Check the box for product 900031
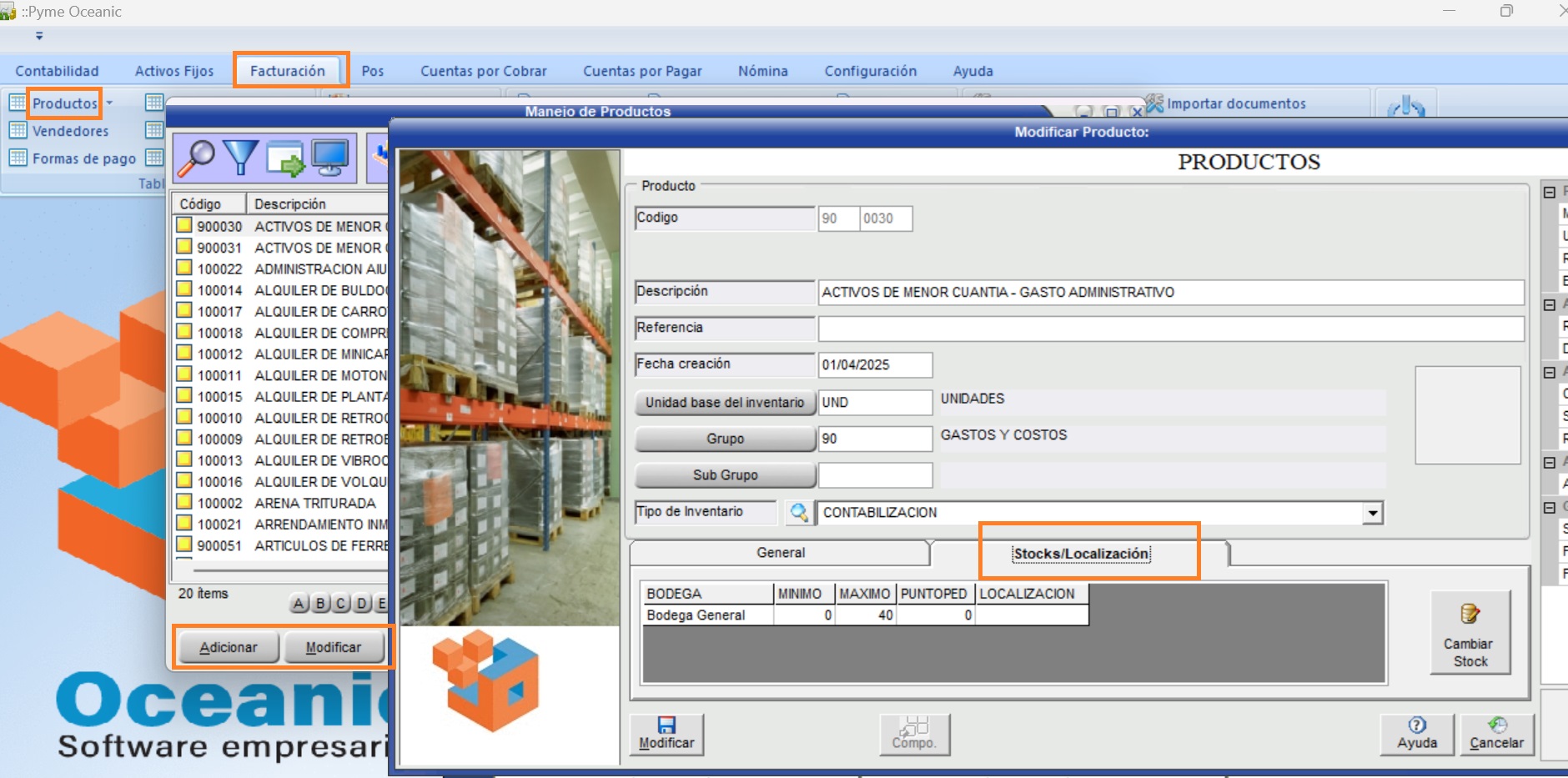 tap(184, 248)
